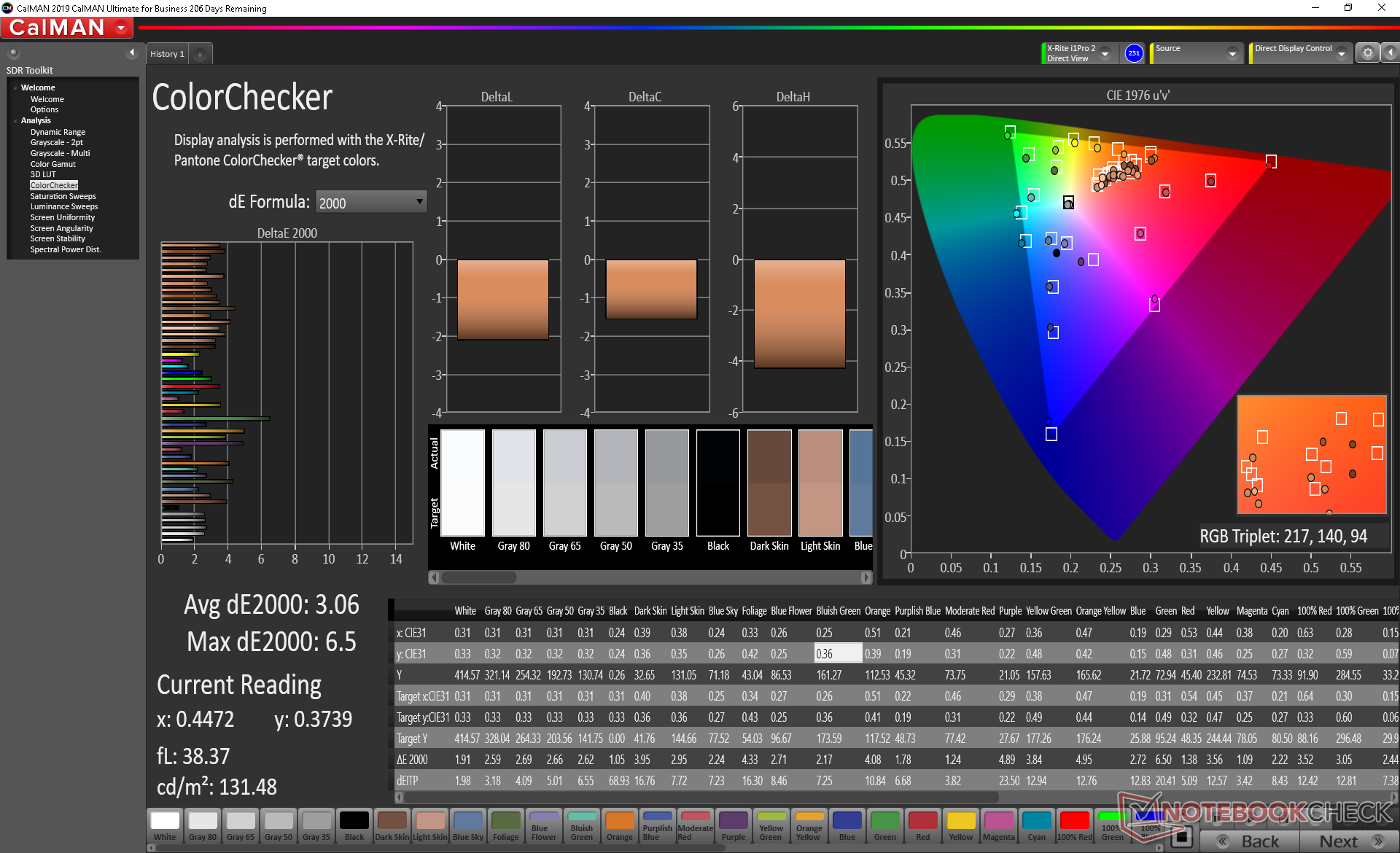Switch to the History 1 tab
Viewport: 1400px width, 853px height.
point(167,54)
